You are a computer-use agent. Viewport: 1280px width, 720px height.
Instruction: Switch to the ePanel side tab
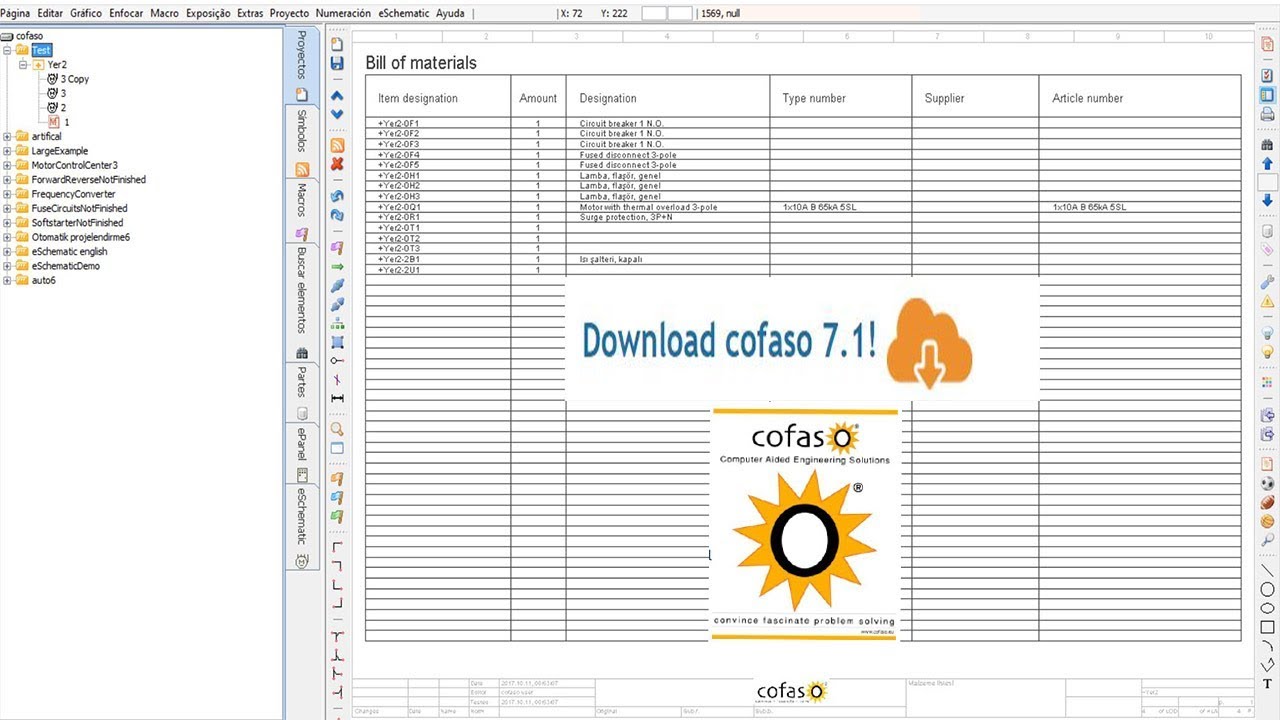point(302,453)
